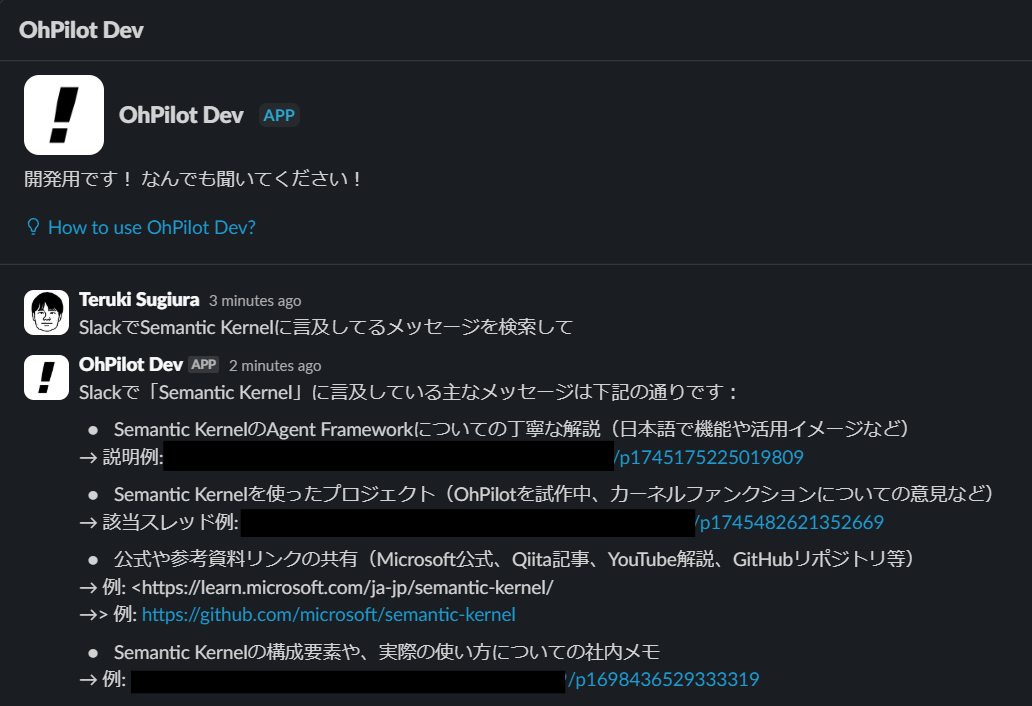Open the How to use OhPilot Dev? link
The image size is (1032, 706).
coord(151,228)
